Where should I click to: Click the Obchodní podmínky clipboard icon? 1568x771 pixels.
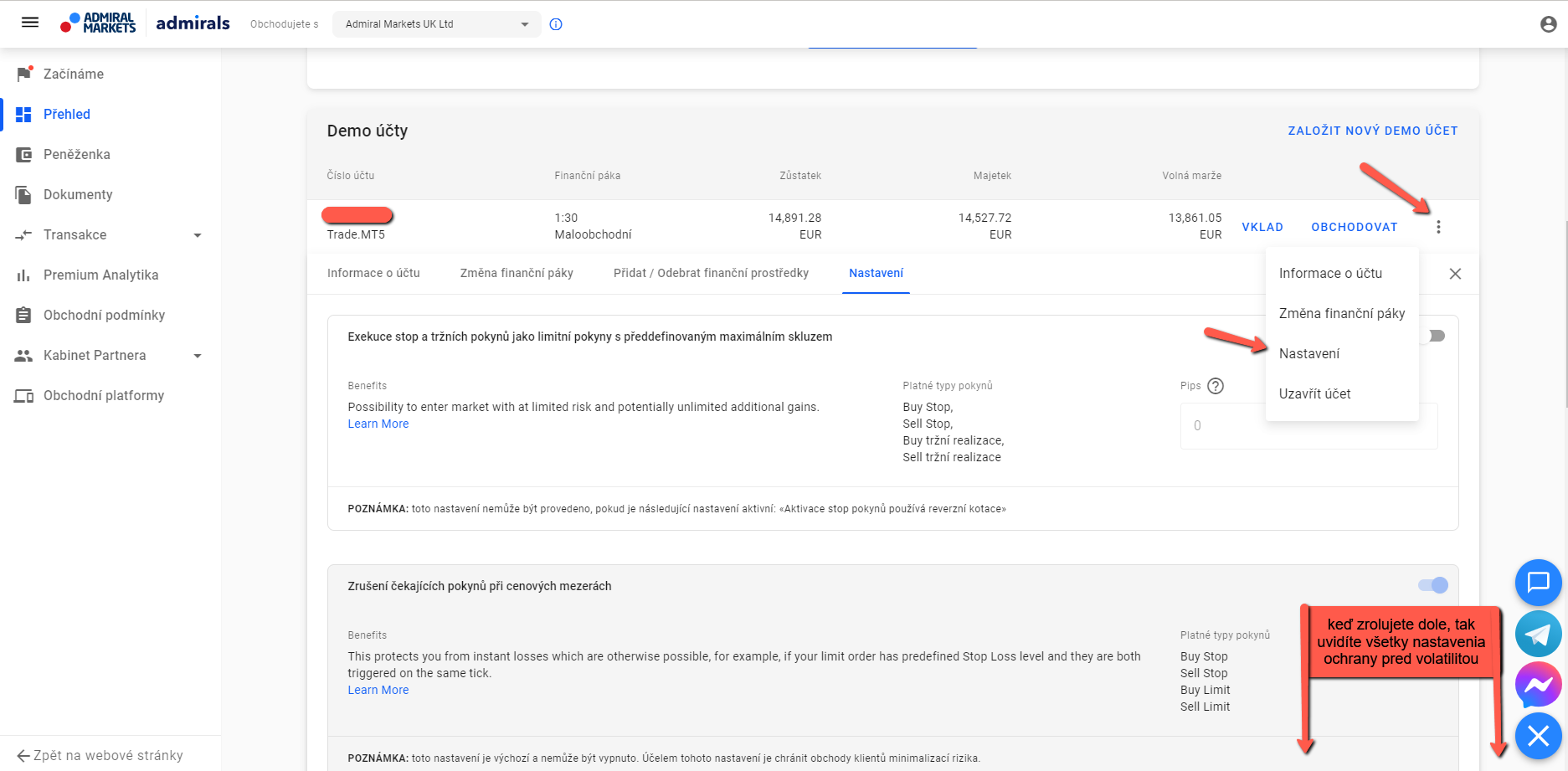coord(23,315)
